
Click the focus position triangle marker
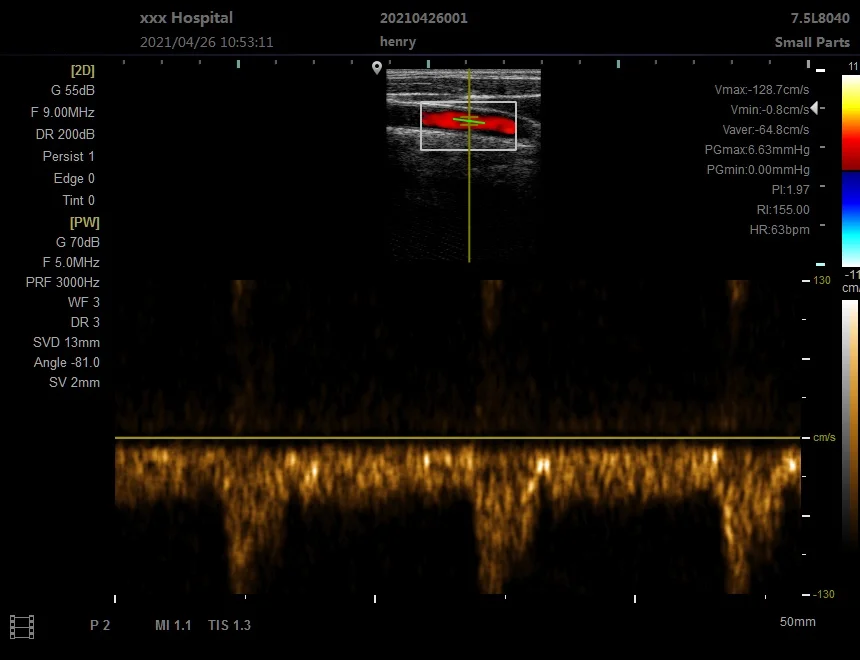[814, 108]
